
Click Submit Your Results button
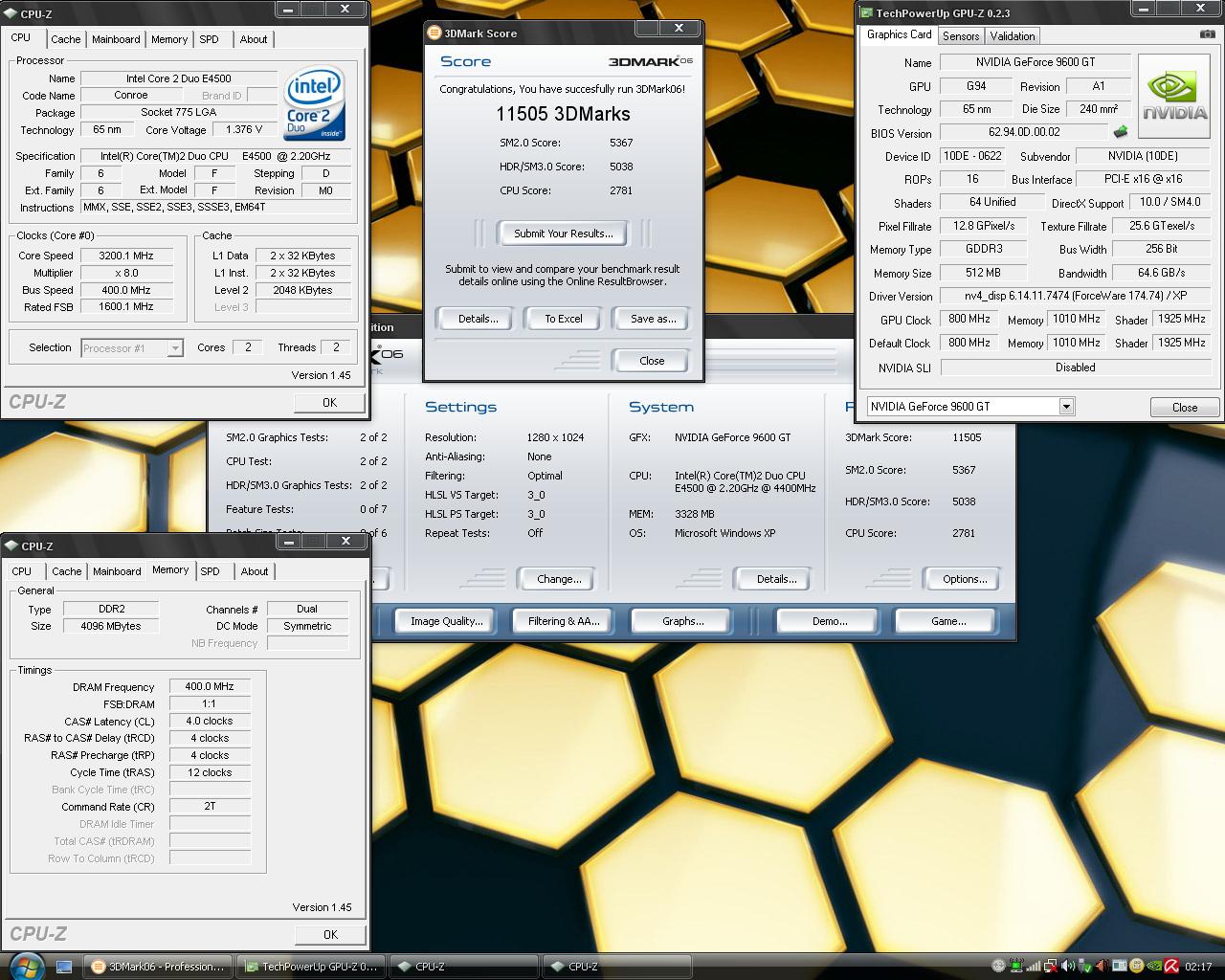pos(564,234)
